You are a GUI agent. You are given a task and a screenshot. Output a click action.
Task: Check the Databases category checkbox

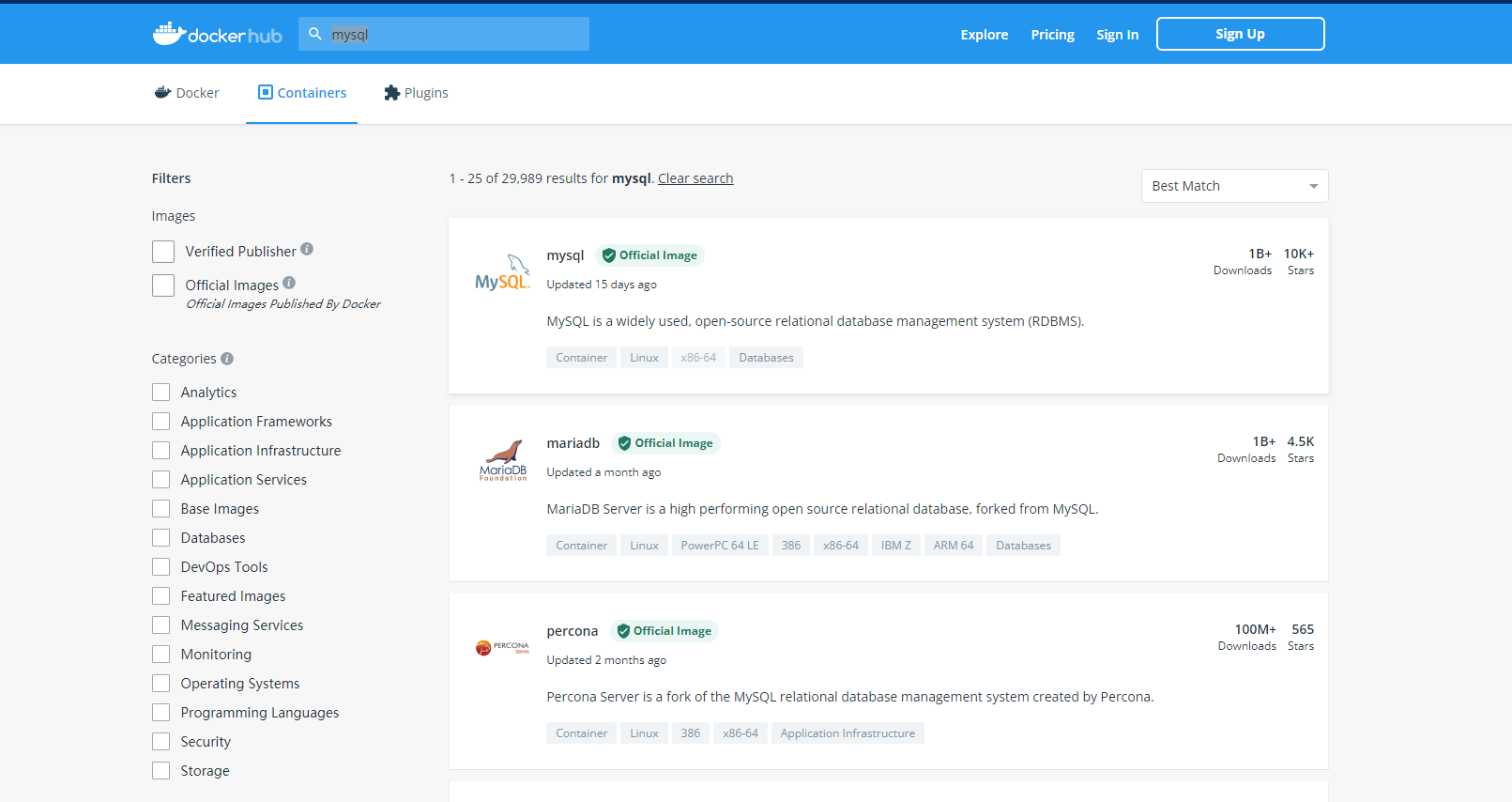(161, 538)
